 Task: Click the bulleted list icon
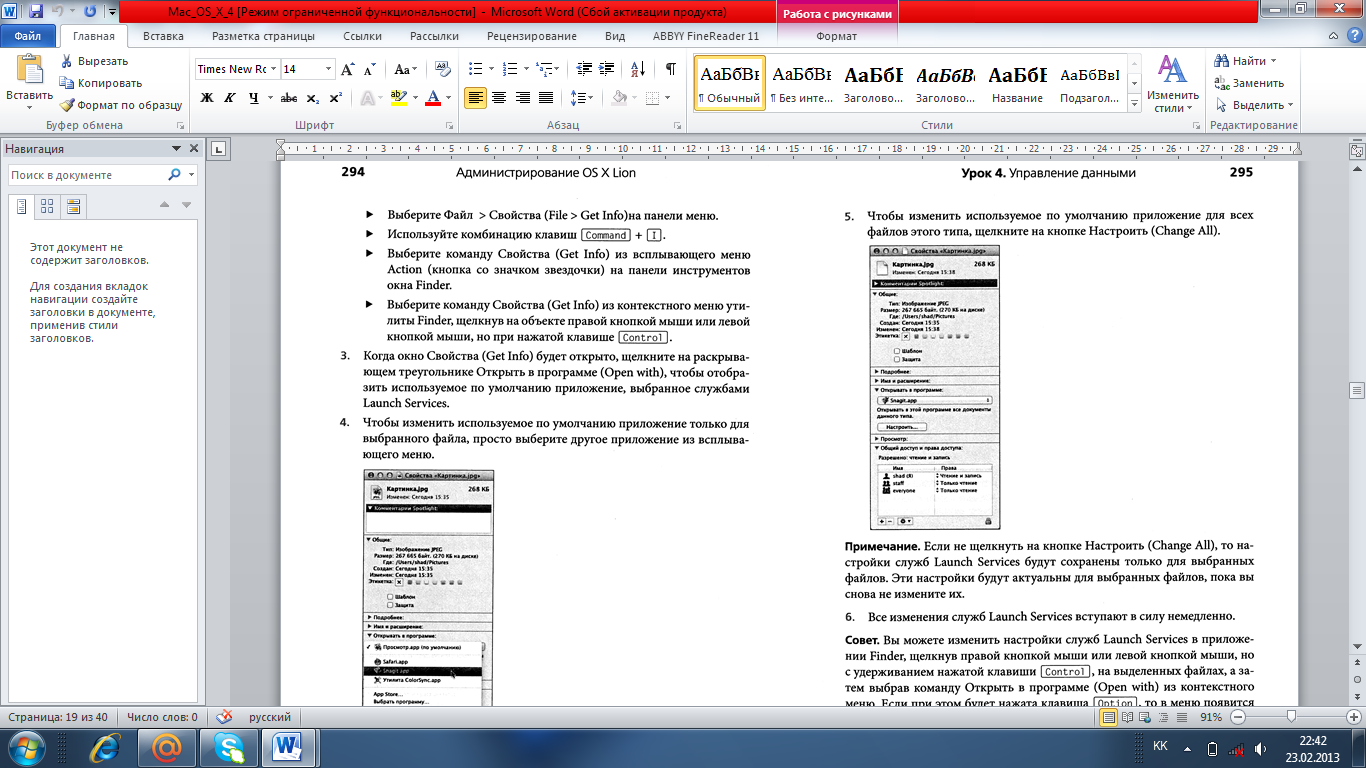[x=475, y=69]
